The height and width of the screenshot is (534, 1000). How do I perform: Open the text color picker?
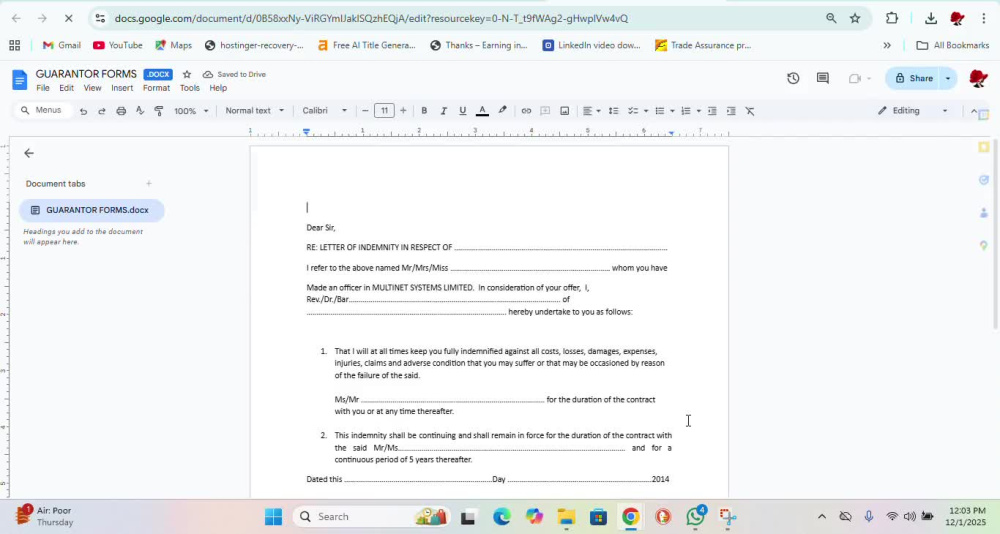tap(483, 111)
